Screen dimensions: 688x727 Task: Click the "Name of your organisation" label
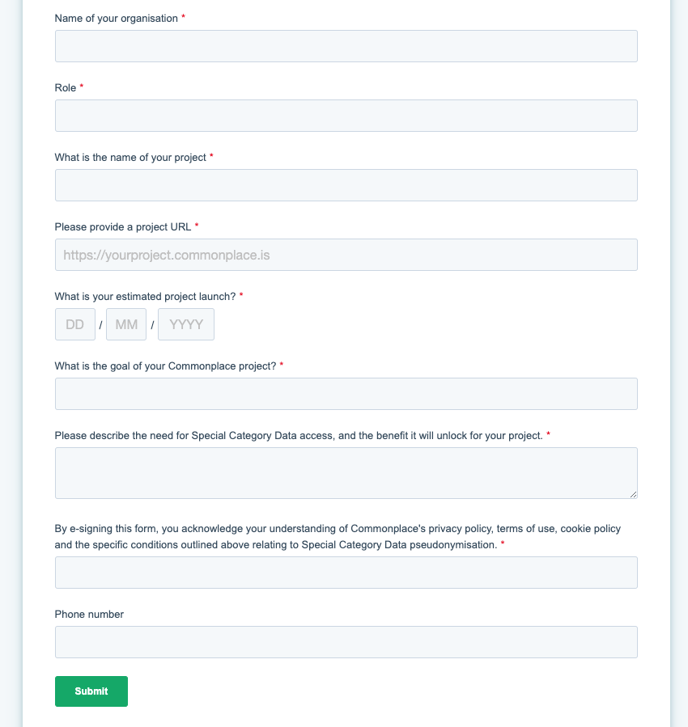coord(116,18)
